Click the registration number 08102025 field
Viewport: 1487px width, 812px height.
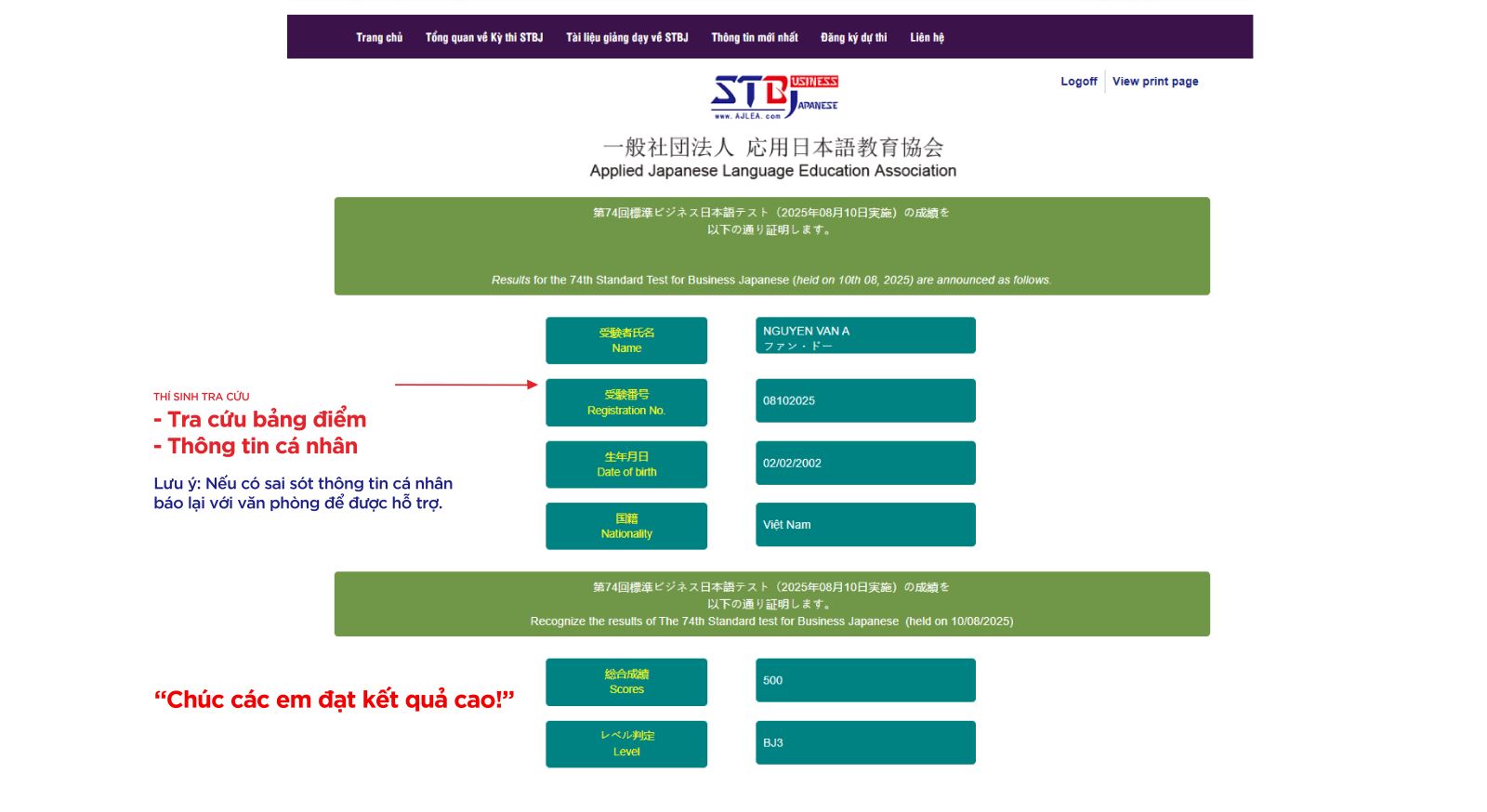[x=865, y=400]
